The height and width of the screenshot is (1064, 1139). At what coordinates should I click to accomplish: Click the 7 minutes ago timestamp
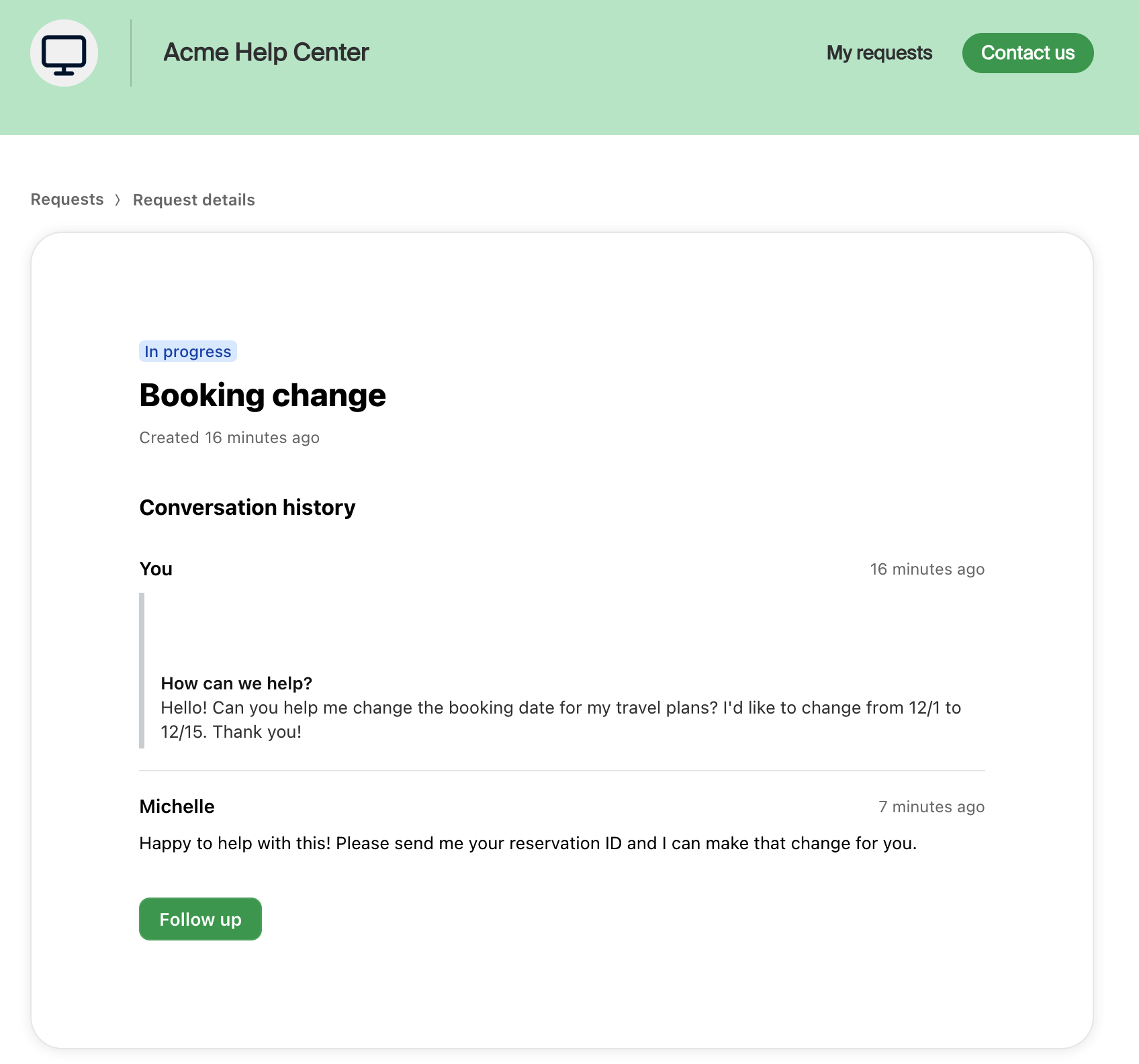(x=931, y=807)
